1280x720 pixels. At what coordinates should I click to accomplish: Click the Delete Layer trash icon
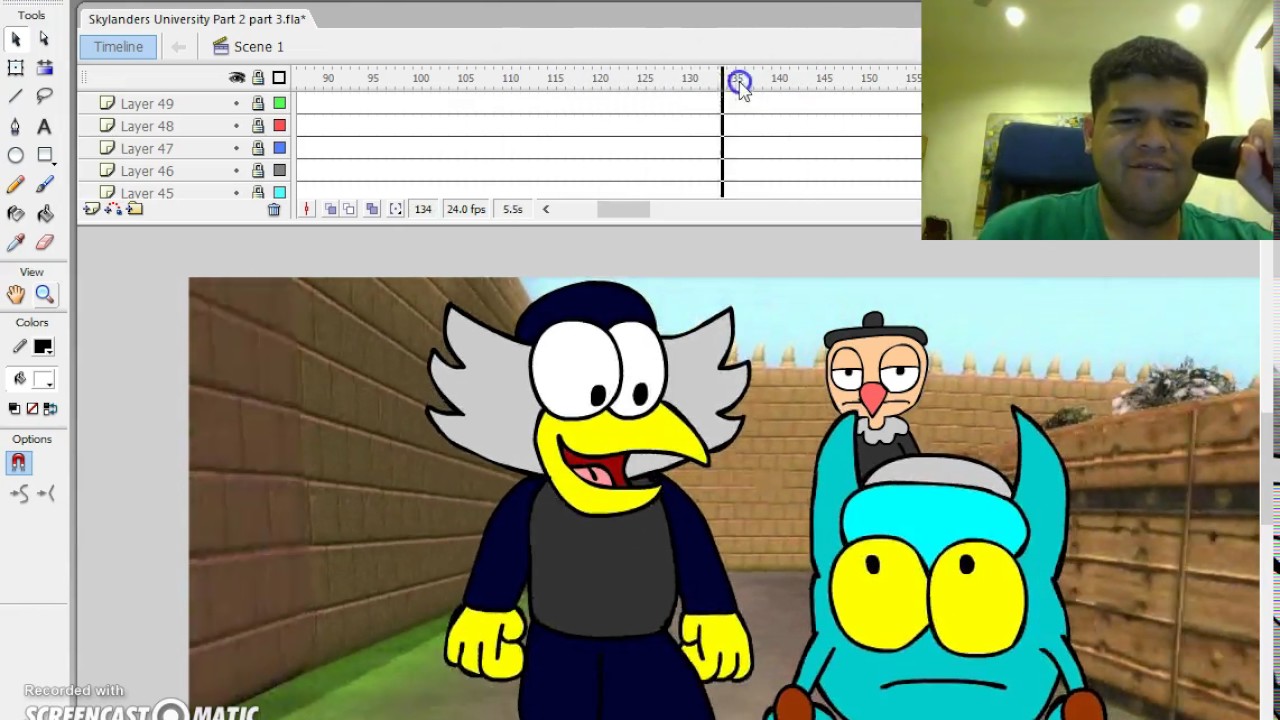point(274,209)
